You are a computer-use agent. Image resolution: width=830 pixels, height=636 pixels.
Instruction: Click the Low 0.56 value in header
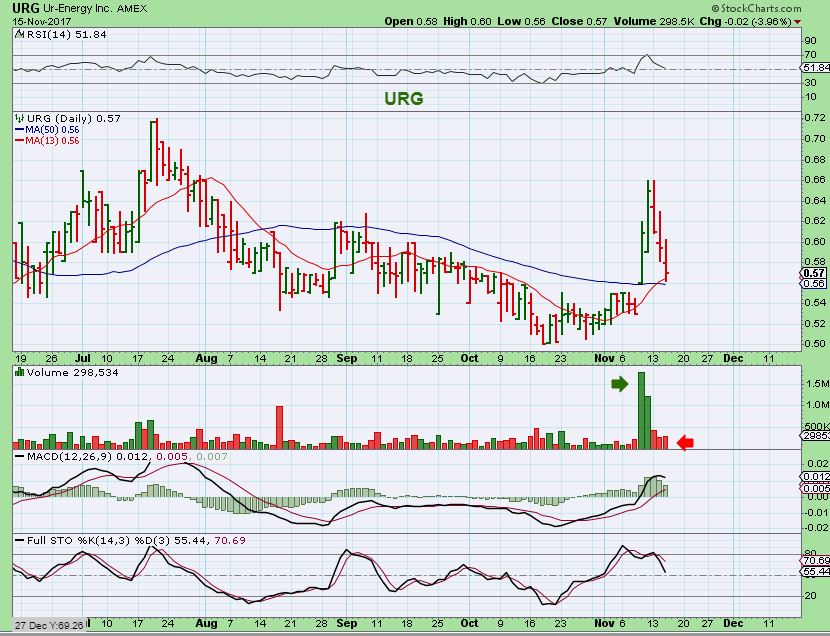click(x=521, y=21)
